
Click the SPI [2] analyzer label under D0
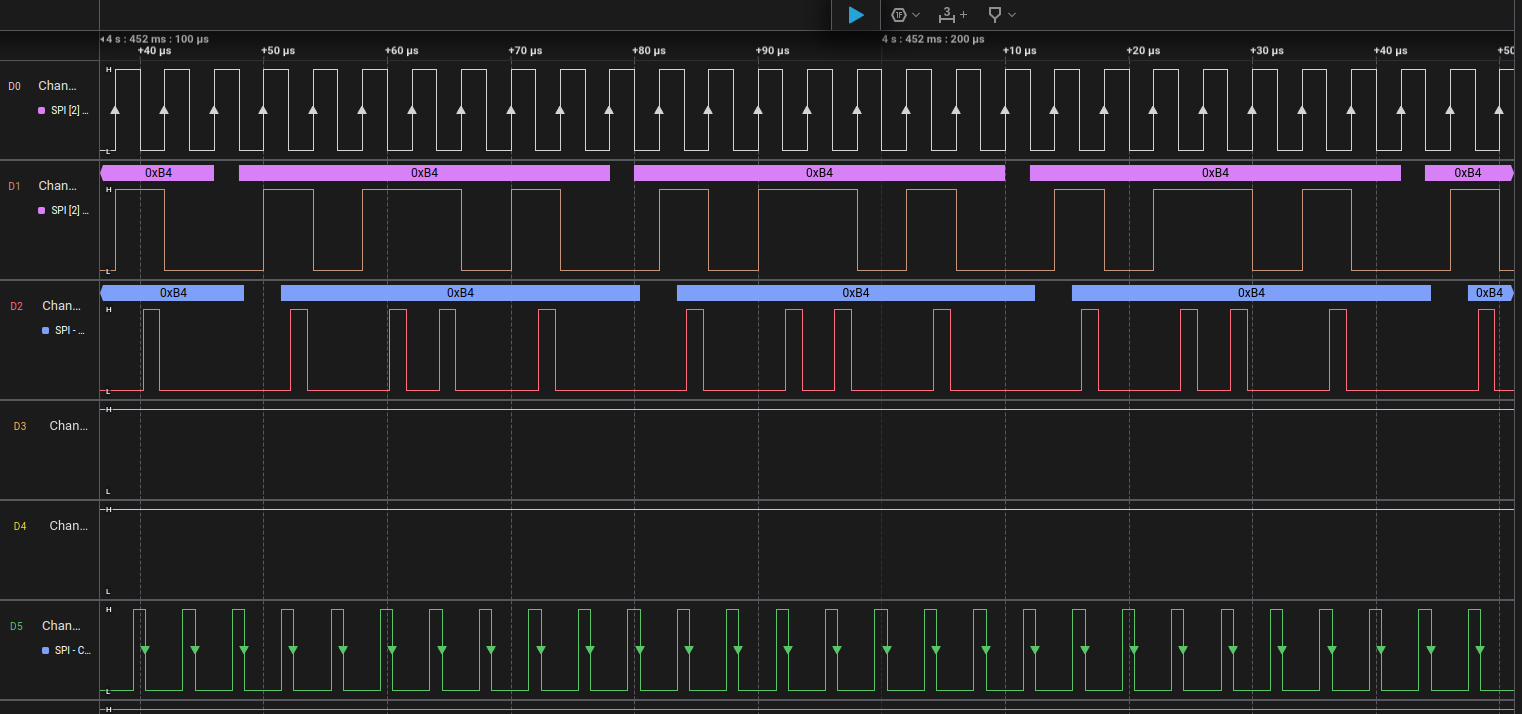(70, 111)
